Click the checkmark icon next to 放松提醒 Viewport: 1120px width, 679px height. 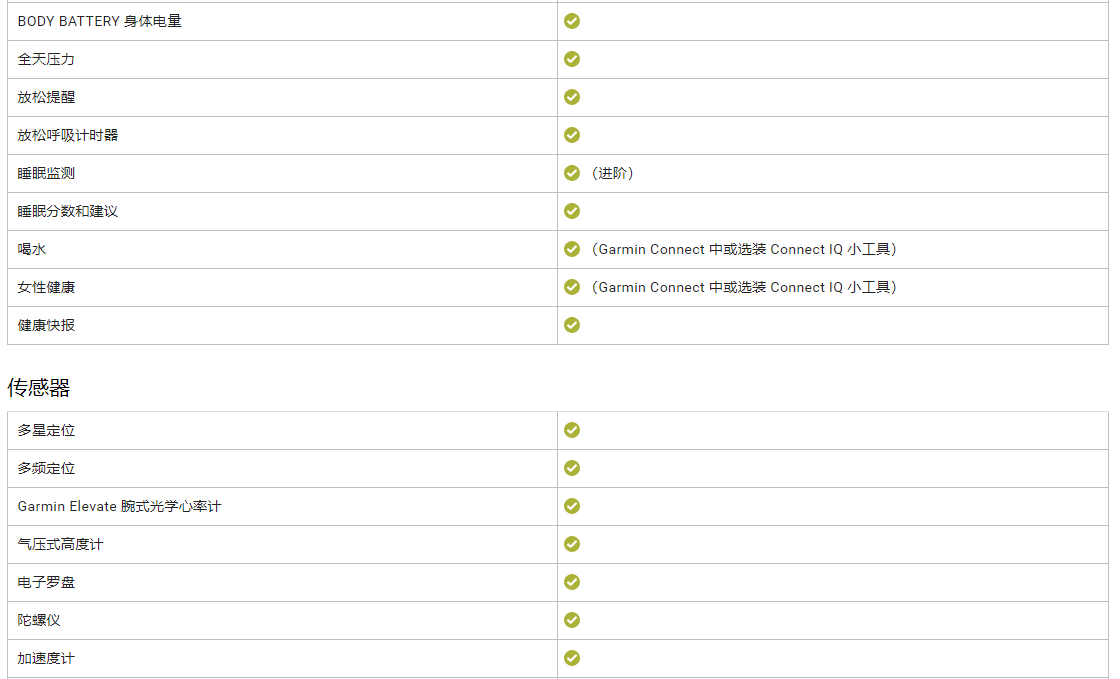[x=572, y=97]
